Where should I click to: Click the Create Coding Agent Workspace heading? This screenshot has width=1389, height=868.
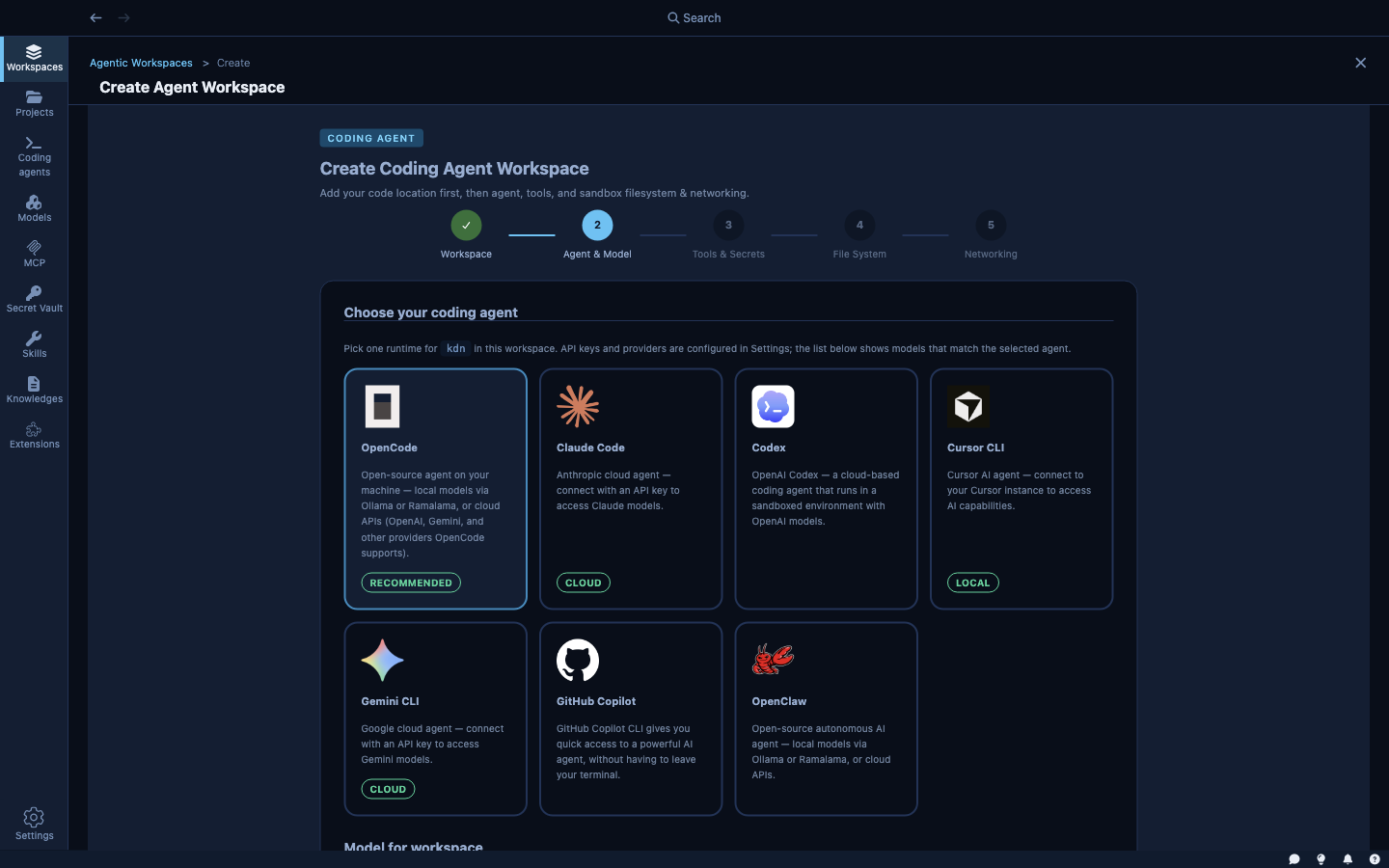(x=454, y=169)
